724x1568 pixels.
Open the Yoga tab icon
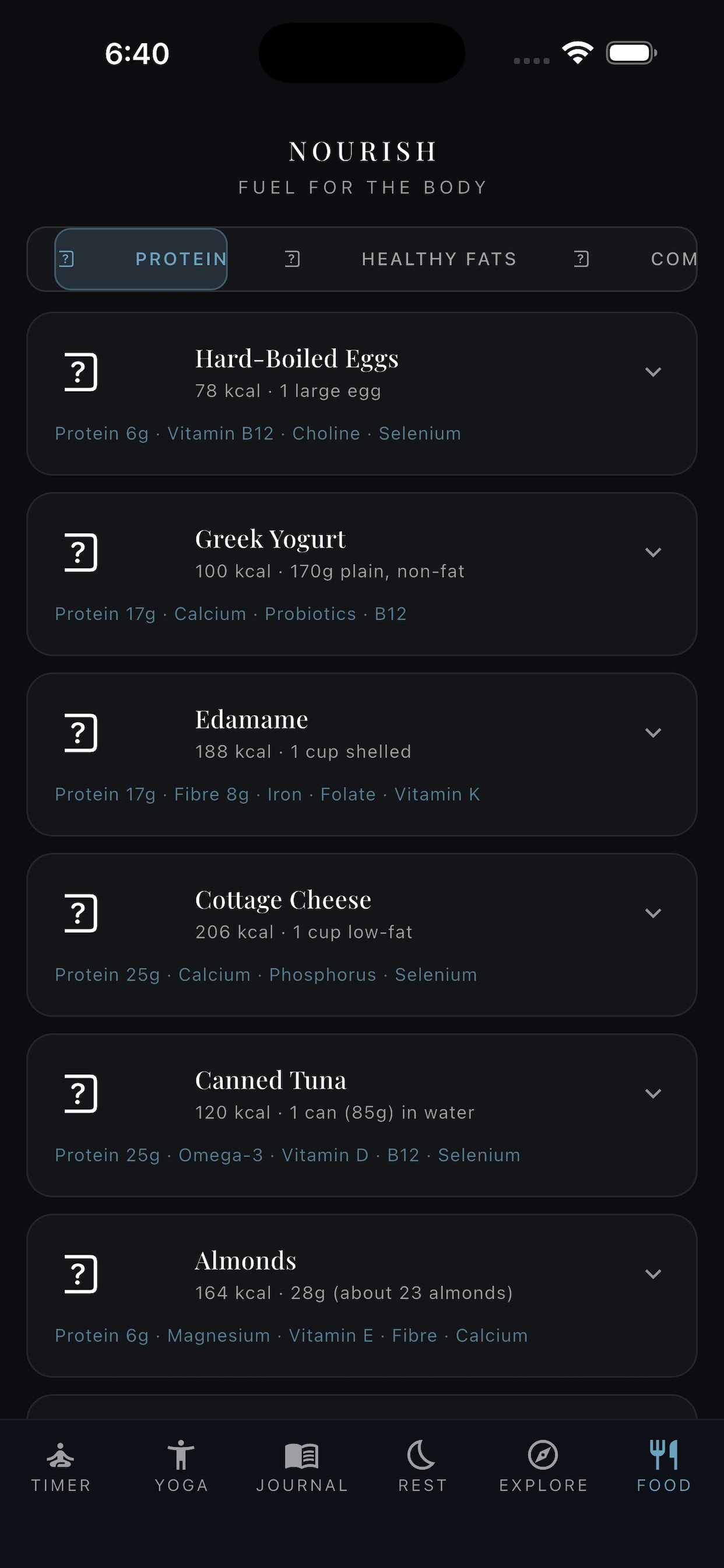coord(181,1455)
